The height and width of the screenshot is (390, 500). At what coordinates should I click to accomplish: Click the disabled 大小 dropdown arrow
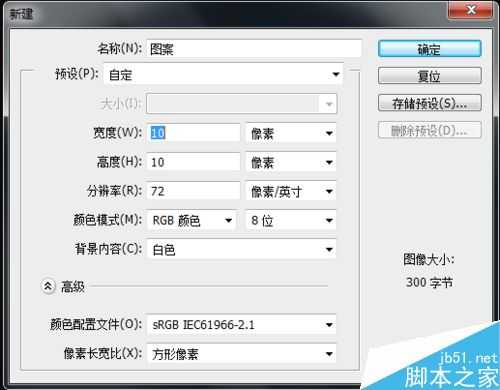[328, 104]
